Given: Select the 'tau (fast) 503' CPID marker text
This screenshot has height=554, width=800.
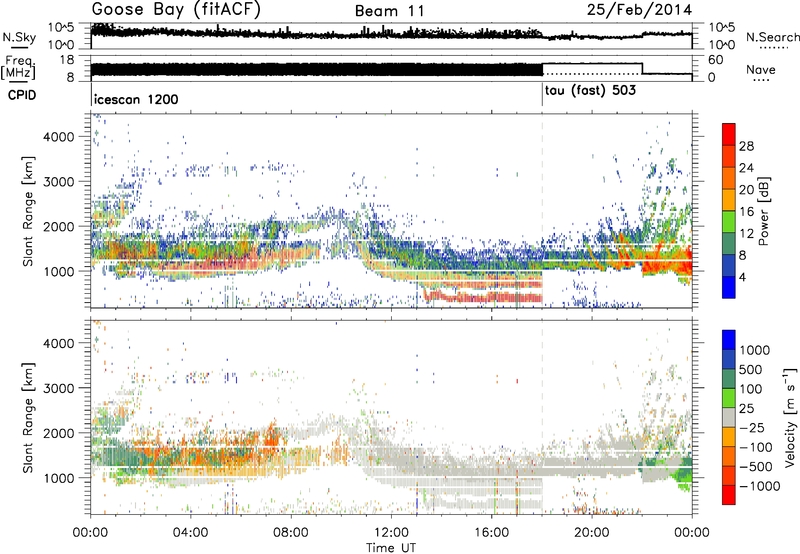Looking at the screenshot, I should pos(590,91).
